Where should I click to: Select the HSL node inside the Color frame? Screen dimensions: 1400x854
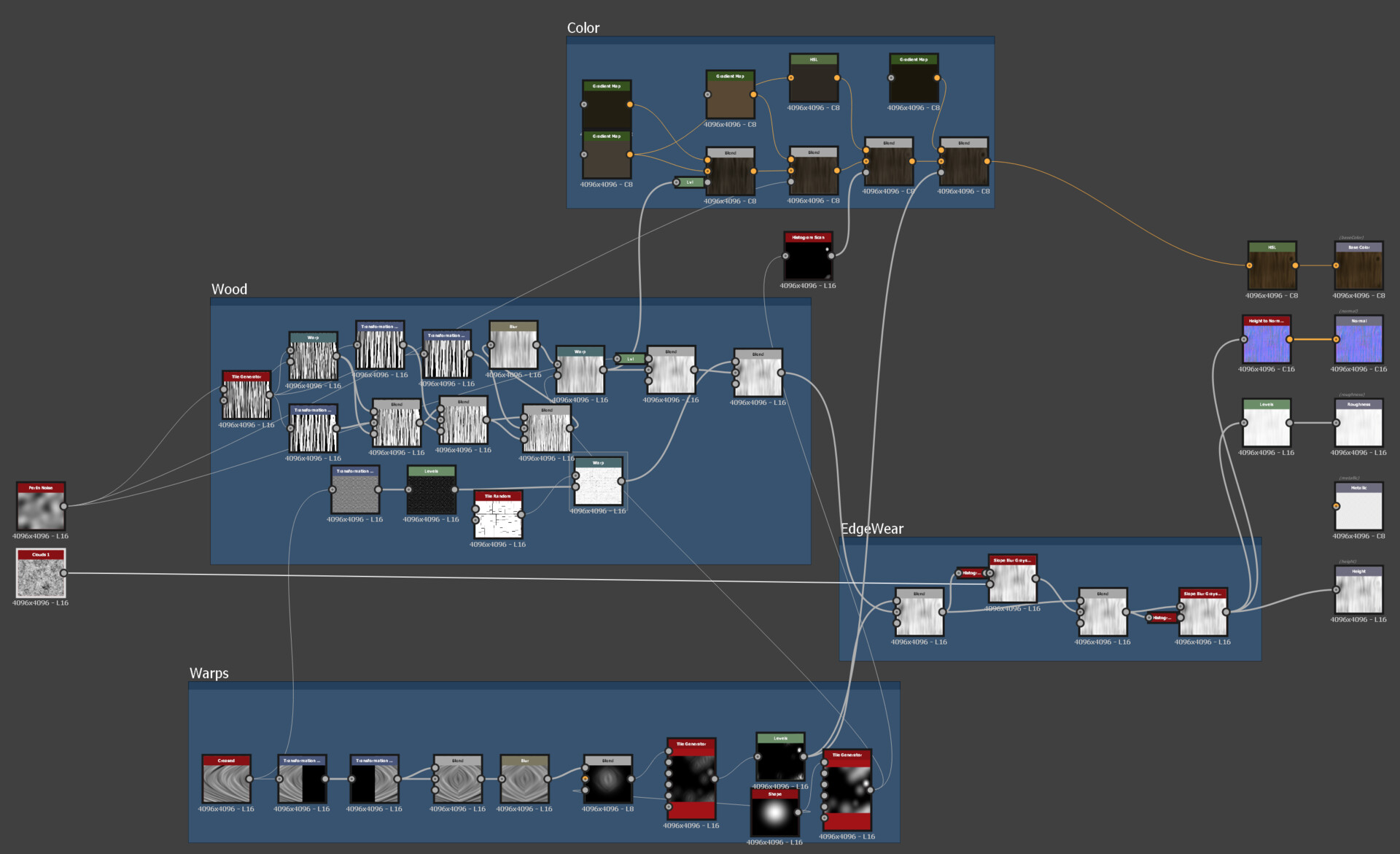814,78
